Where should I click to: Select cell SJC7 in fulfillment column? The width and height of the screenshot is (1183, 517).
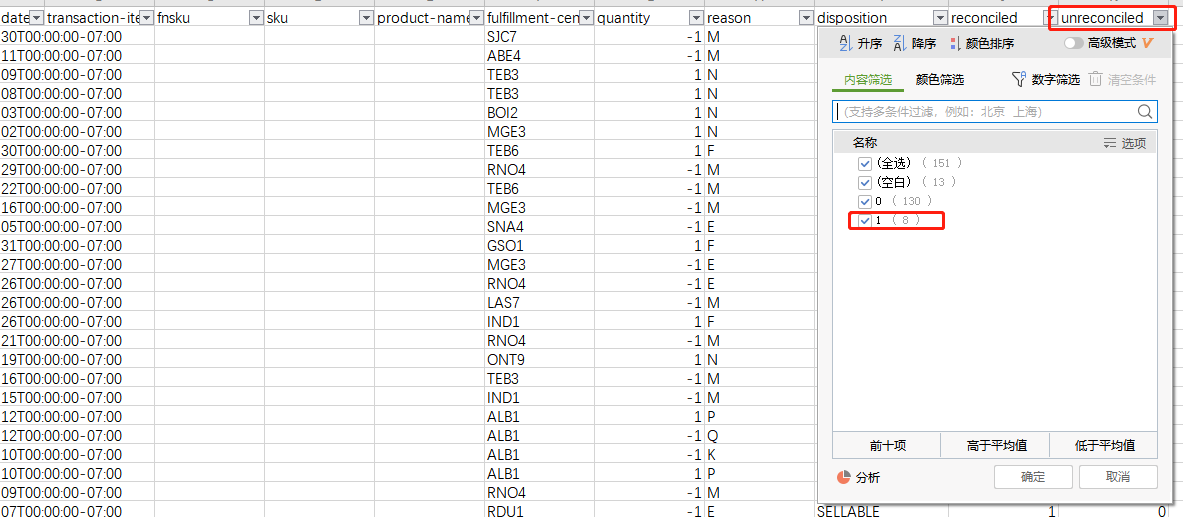click(x=539, y=36)
